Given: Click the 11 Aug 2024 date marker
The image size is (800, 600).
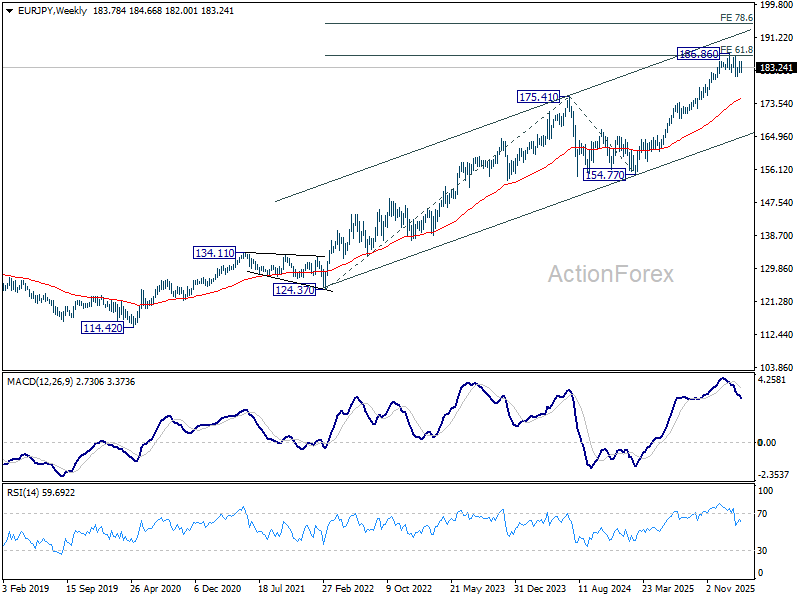Looking at the screenshot, I should click(x=604, y=588).
